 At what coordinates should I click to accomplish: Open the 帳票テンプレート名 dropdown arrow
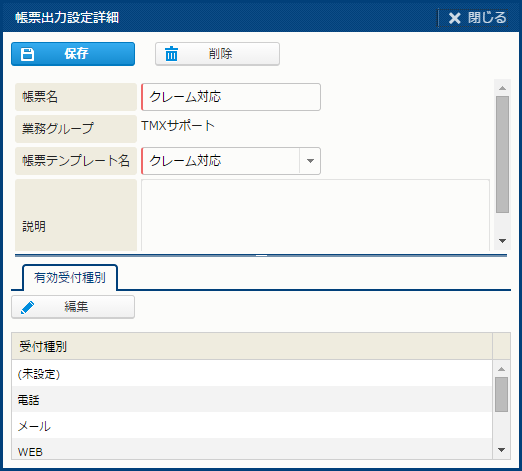click(310, 161)
